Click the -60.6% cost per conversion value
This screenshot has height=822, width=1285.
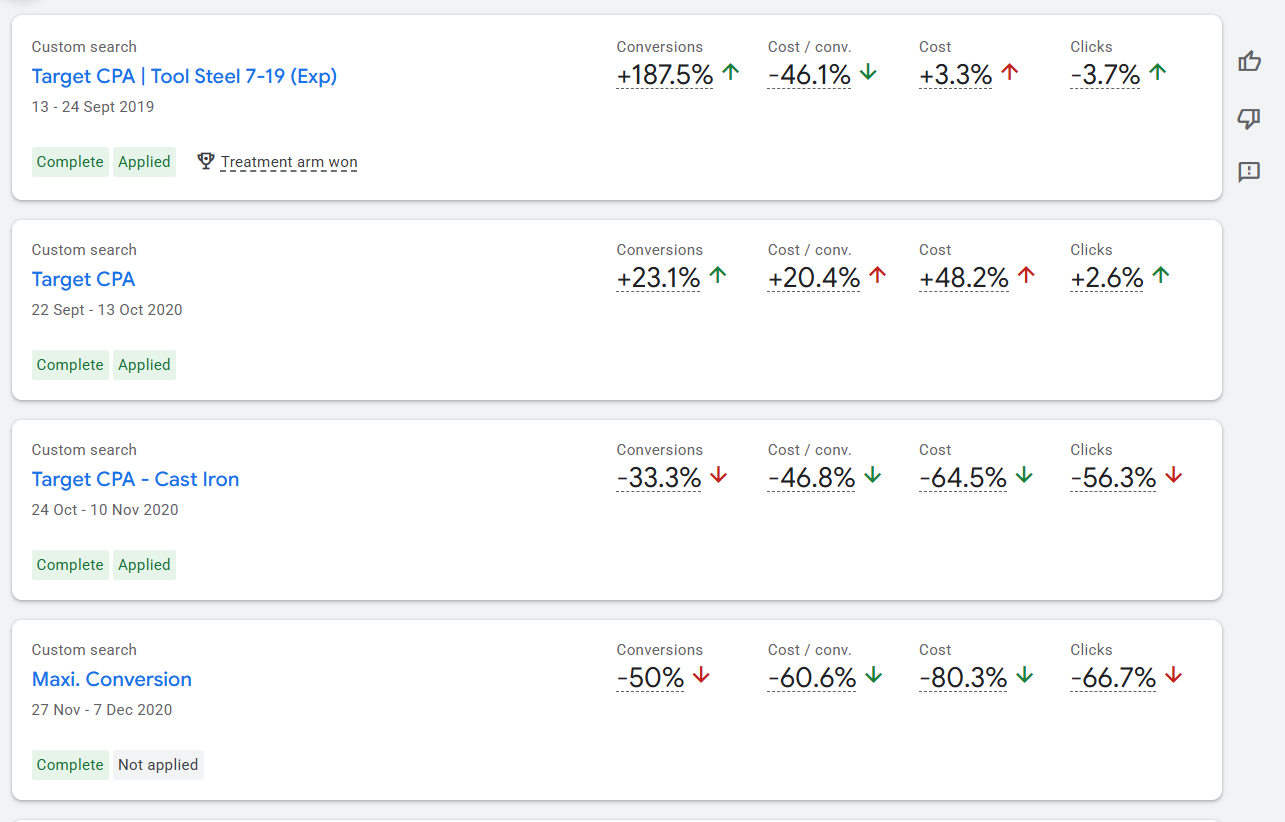(x=811, y=678)
